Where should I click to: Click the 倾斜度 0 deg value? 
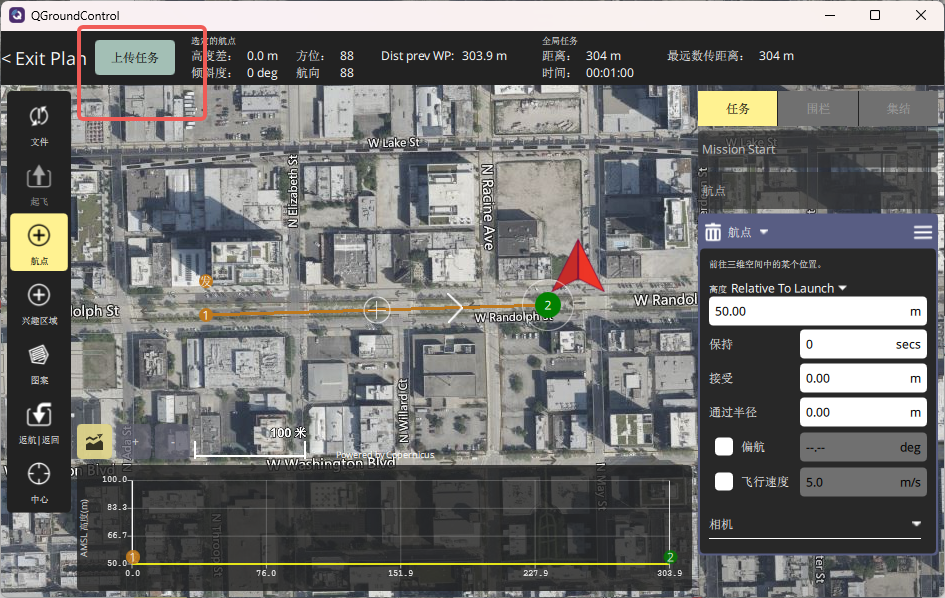(262, 73)
